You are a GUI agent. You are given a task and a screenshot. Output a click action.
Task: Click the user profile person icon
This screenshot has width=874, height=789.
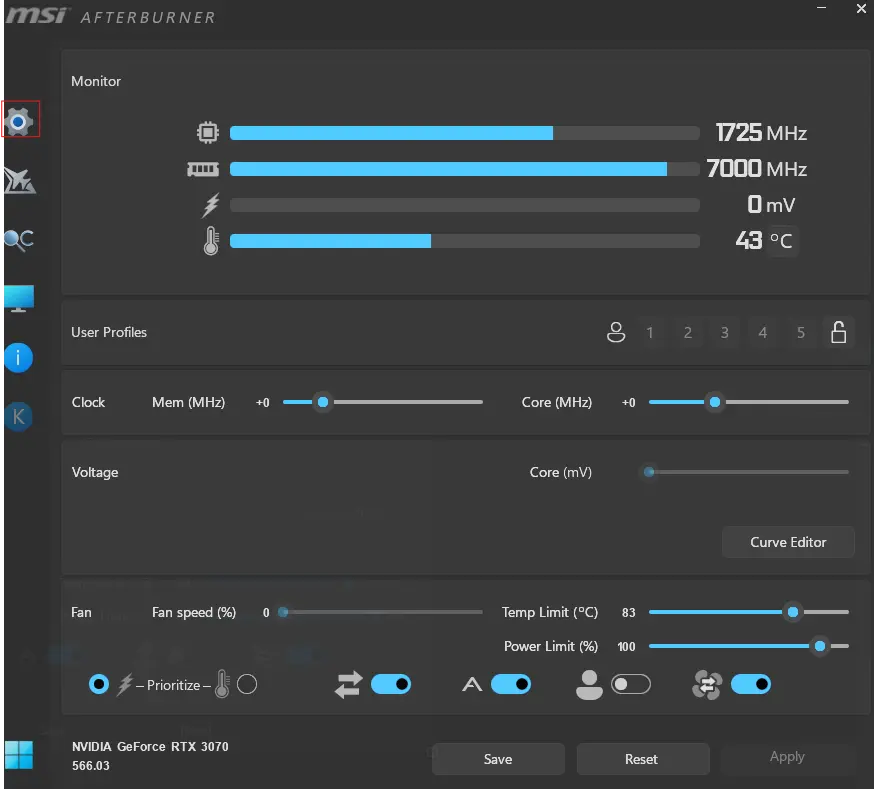point(615,333)
